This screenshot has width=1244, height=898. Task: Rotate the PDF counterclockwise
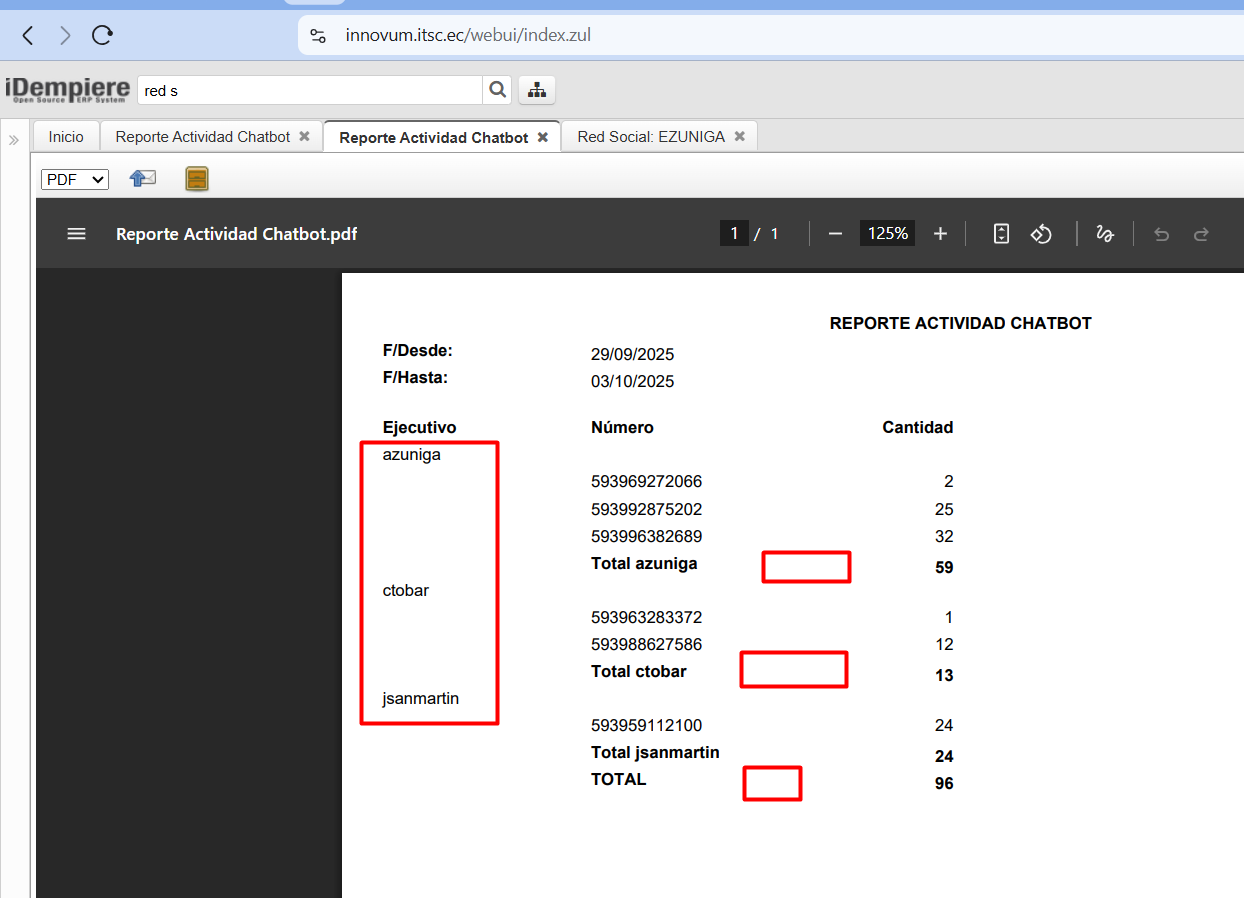[1041, 234]
